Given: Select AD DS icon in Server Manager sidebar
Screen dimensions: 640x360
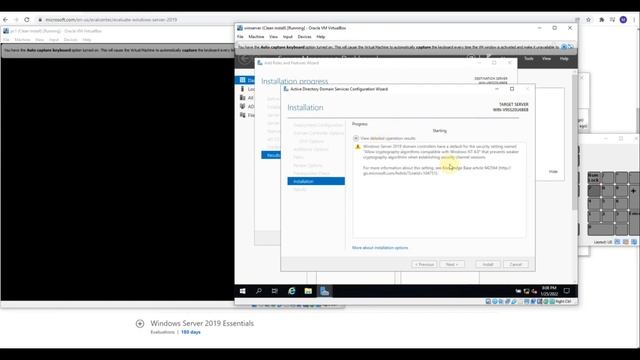Looking at the screenshot, I should coord(242,106).
